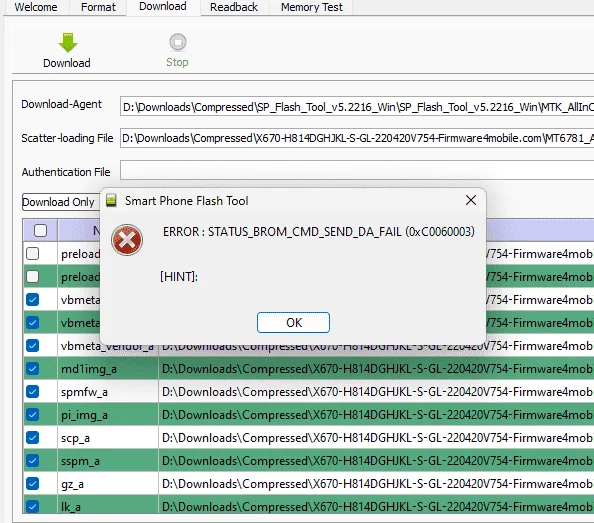This screenshot has height=523, width=594.
Task: Click the gz_a partition name
Action: point(72,485)
